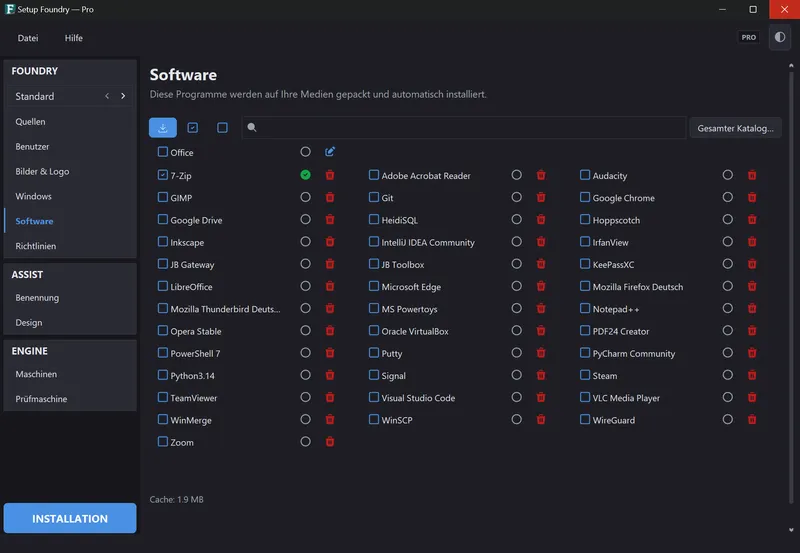Click the status circle for Office

click(x=305, y=152)
